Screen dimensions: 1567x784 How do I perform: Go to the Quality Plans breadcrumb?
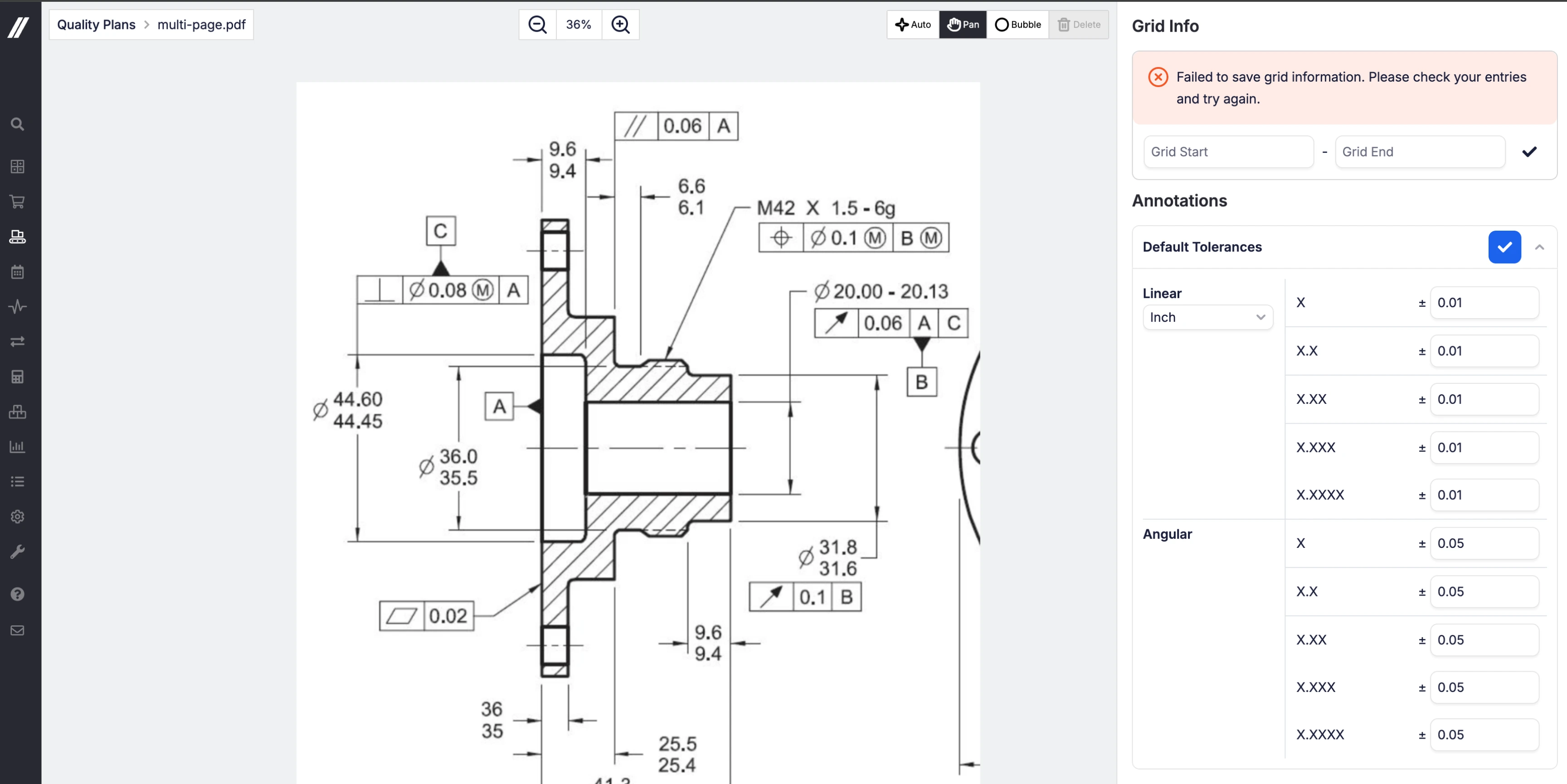(96, 25)
